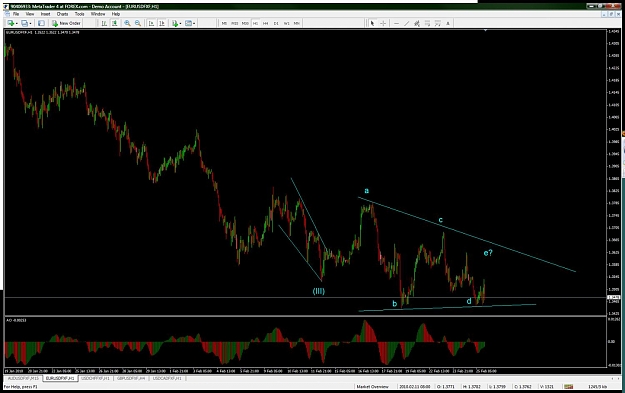The width and height of the screenshot is (625, 393).
Task: Select the Fibonacci Retracement tool
Action: pyautogui.click(x=427, y=23)
